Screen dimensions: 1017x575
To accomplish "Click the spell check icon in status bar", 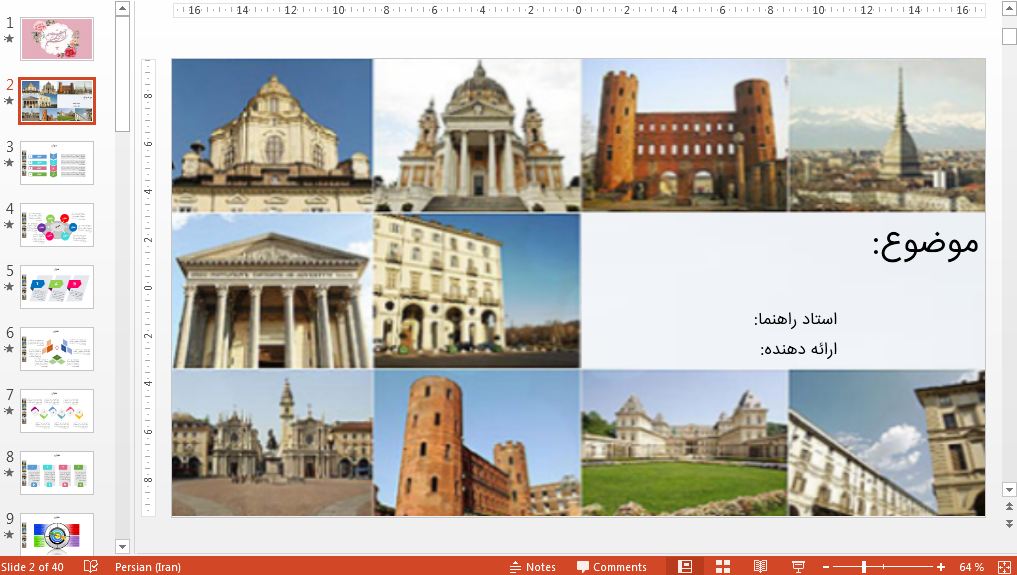I will click(x=91, y=567).
